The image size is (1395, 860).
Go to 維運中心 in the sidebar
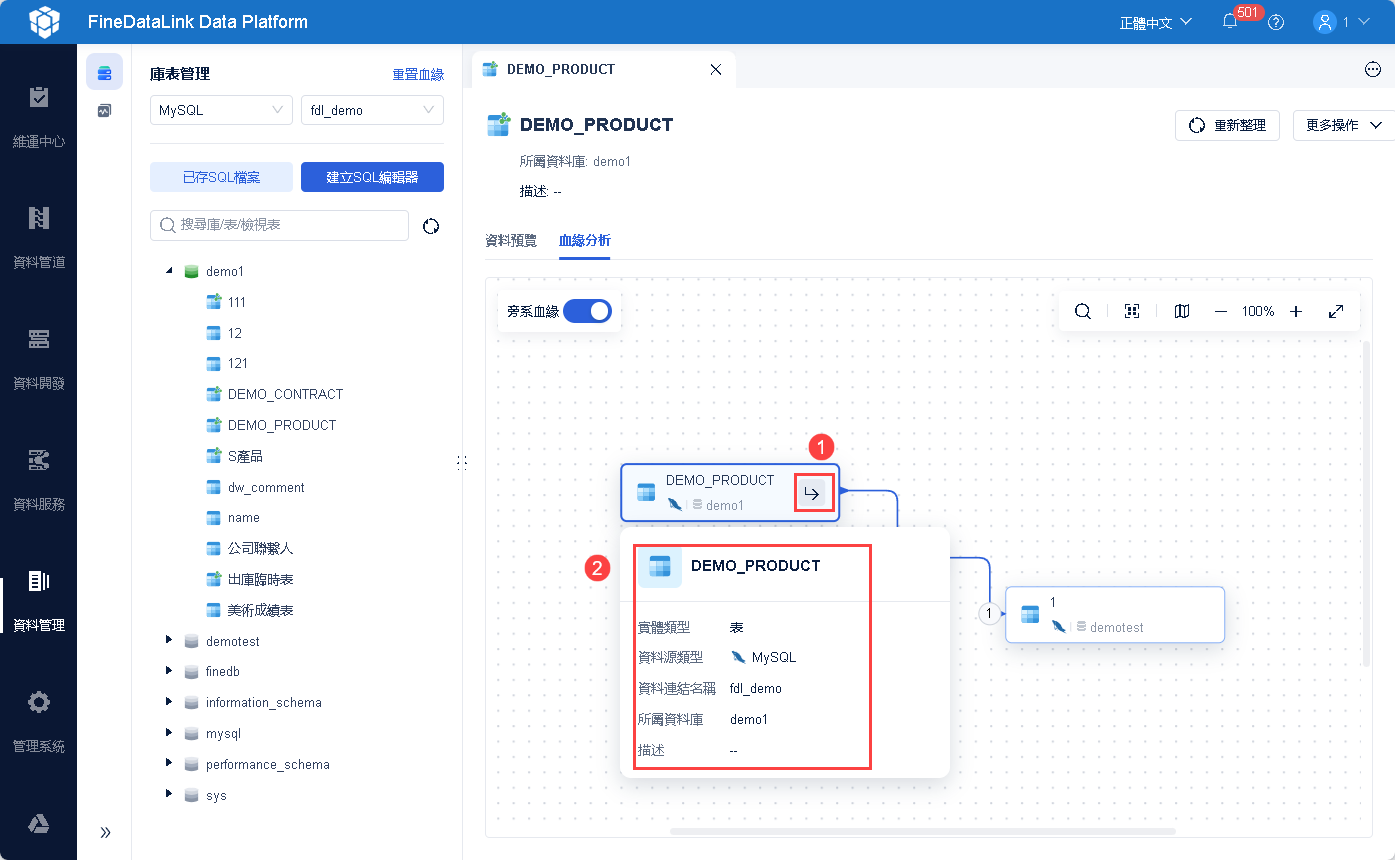click(39, 117)
